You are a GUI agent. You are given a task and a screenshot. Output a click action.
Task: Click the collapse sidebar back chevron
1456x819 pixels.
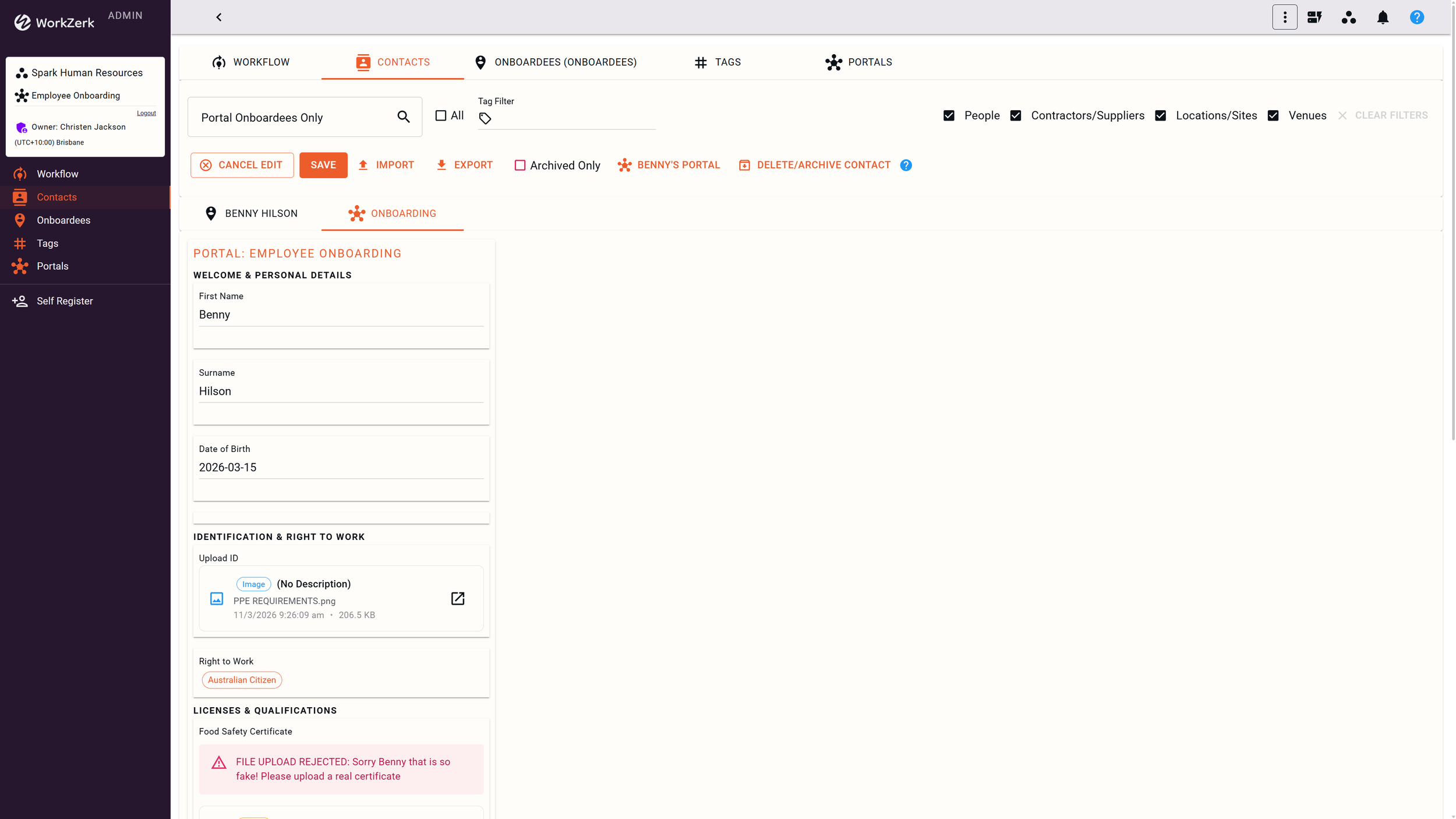(219, 17)
